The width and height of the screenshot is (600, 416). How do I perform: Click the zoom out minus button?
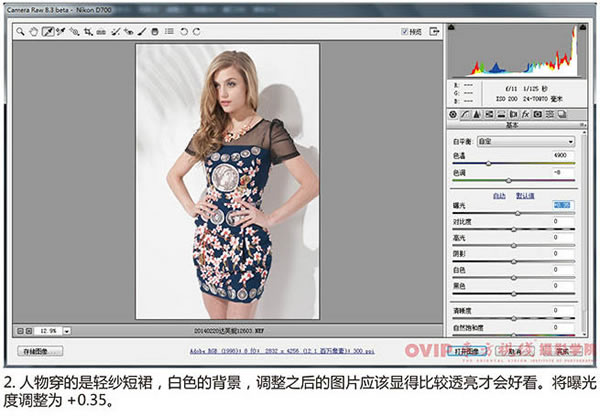click(x=20, y=331)
